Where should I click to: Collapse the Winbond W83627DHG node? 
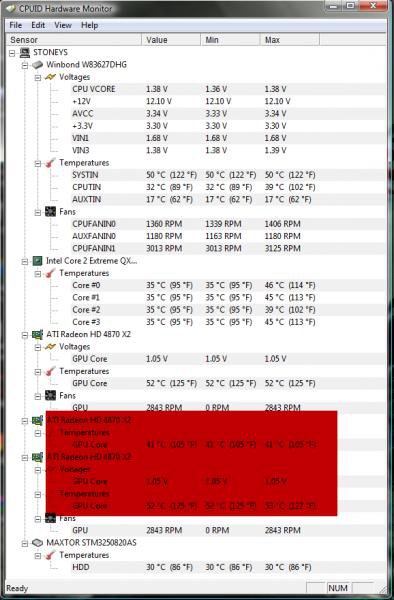(x=25, y=65)
